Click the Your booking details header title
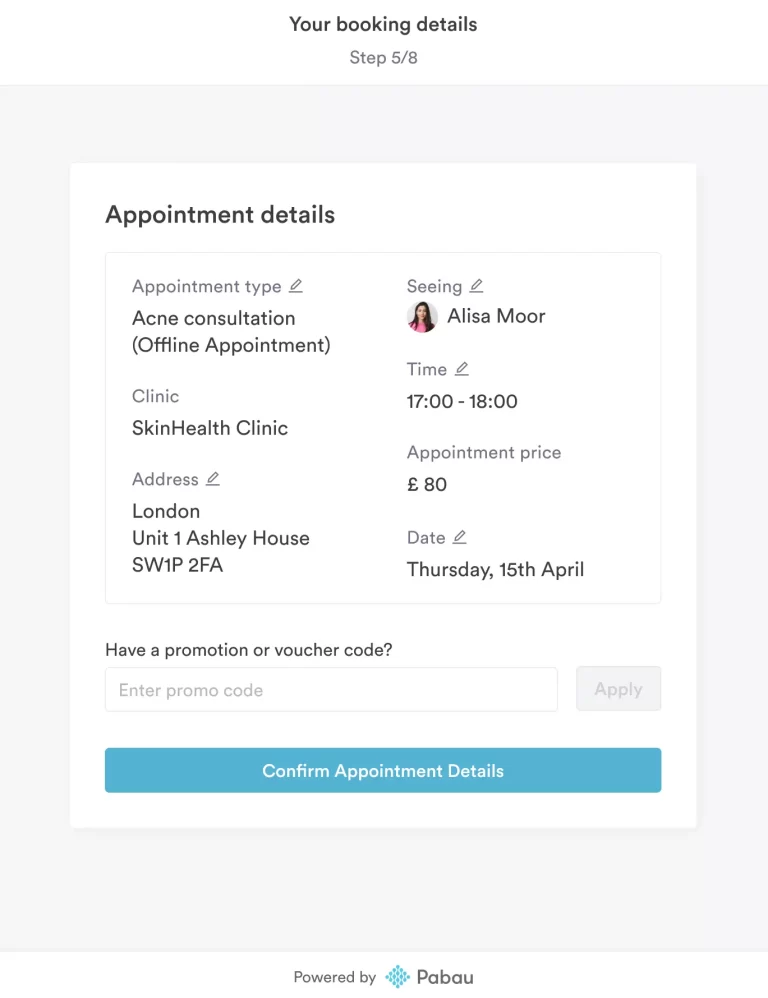Screen dimensions: 768x998 tap(383, 24)
